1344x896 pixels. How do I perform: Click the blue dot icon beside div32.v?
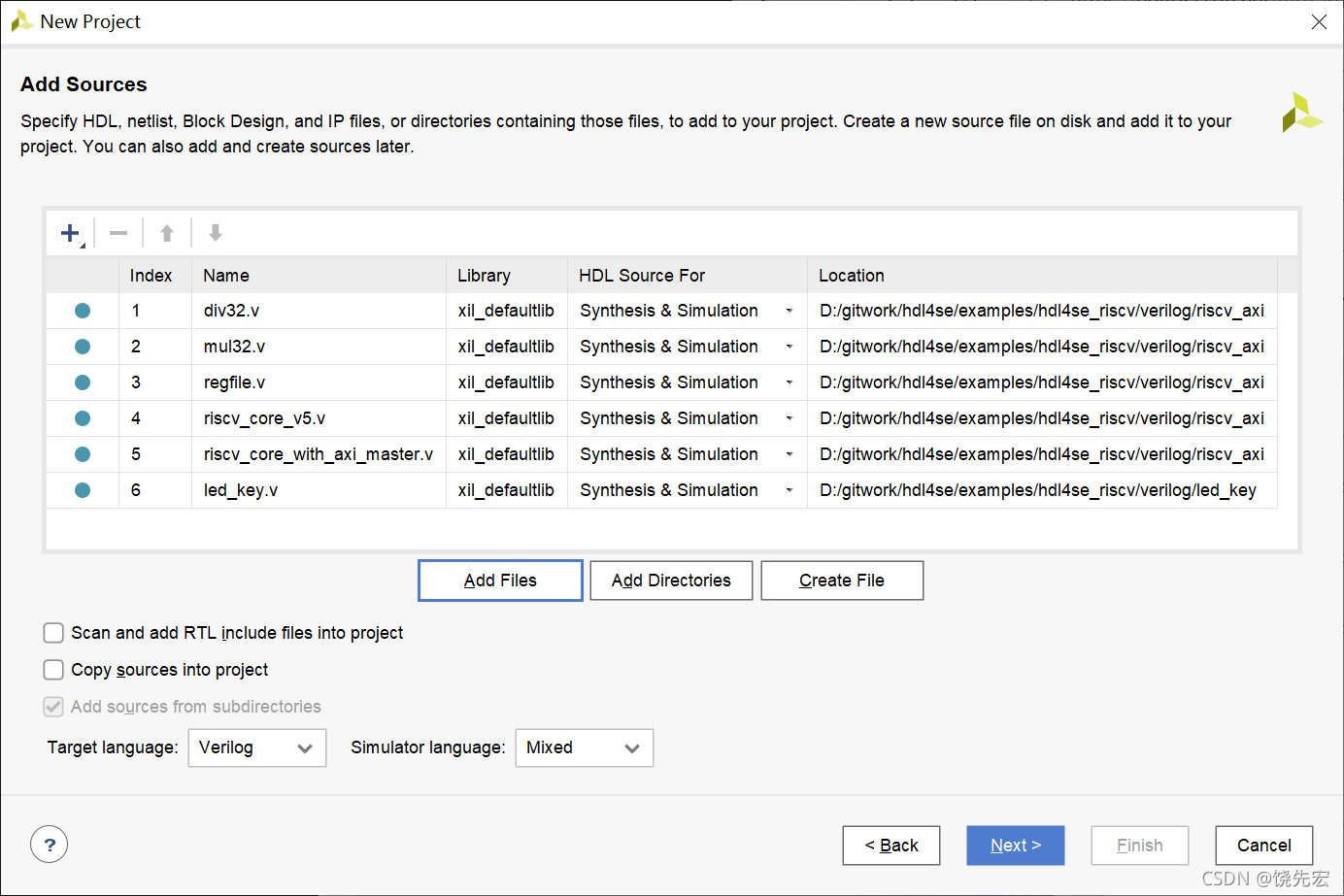83,311
